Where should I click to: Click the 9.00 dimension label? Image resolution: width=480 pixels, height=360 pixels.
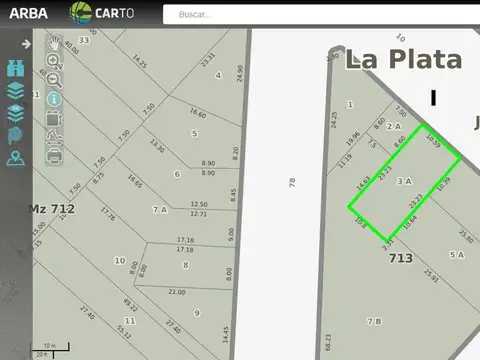231,235
